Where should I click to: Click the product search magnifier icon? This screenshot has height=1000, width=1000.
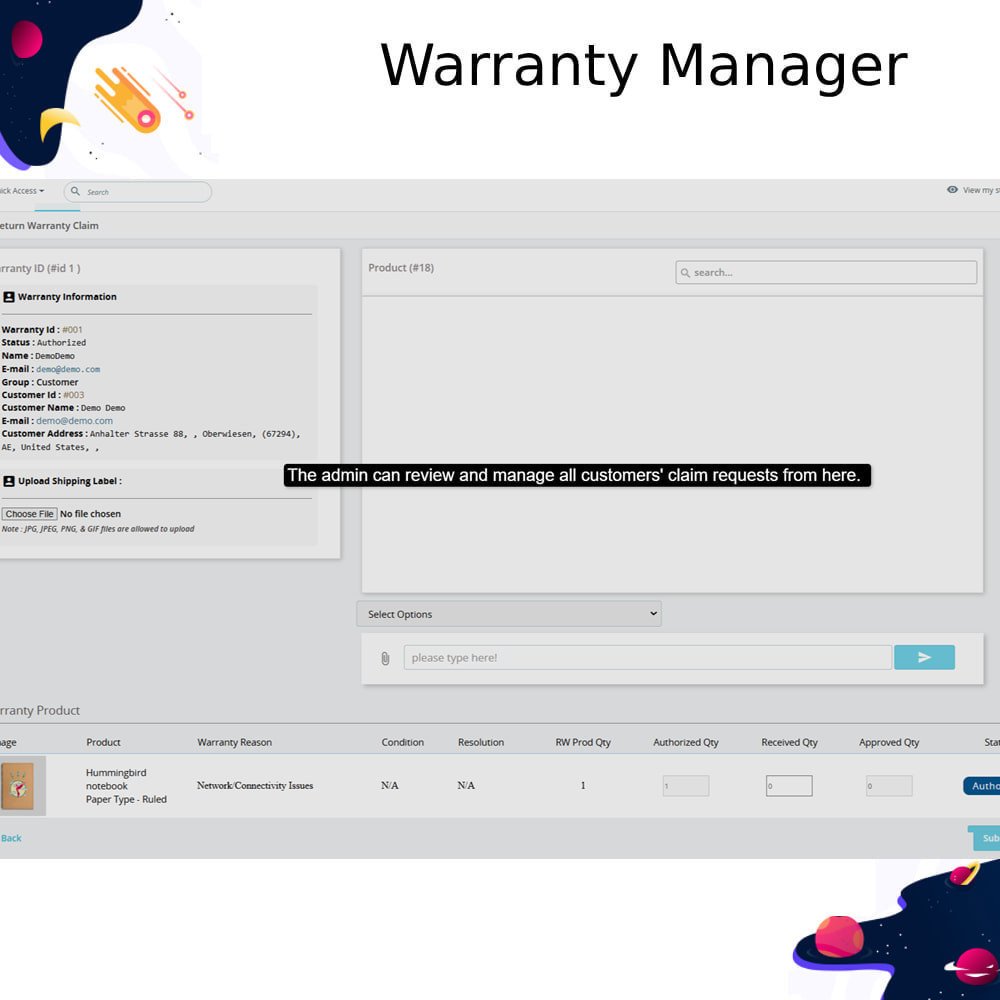pos(685,272)
